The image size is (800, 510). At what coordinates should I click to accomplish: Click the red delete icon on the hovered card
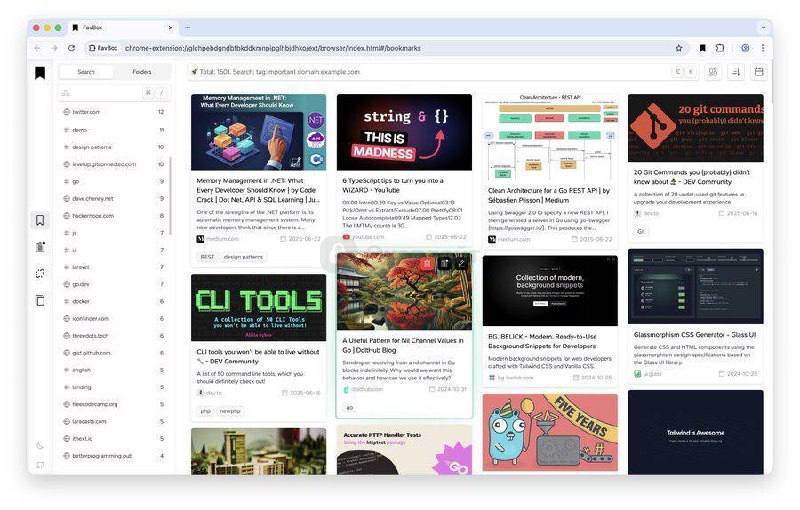[x=429, y=263]
